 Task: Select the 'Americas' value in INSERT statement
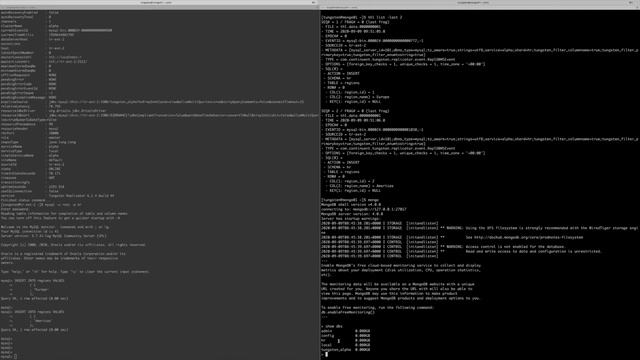tap(43, 321)
